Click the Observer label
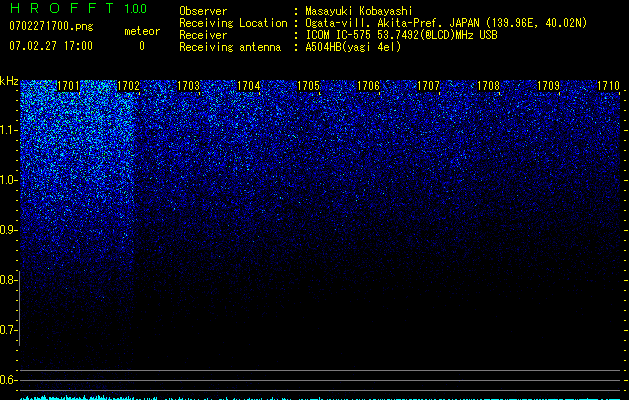This screenshot has width=629, height=400. click(203, 11)
